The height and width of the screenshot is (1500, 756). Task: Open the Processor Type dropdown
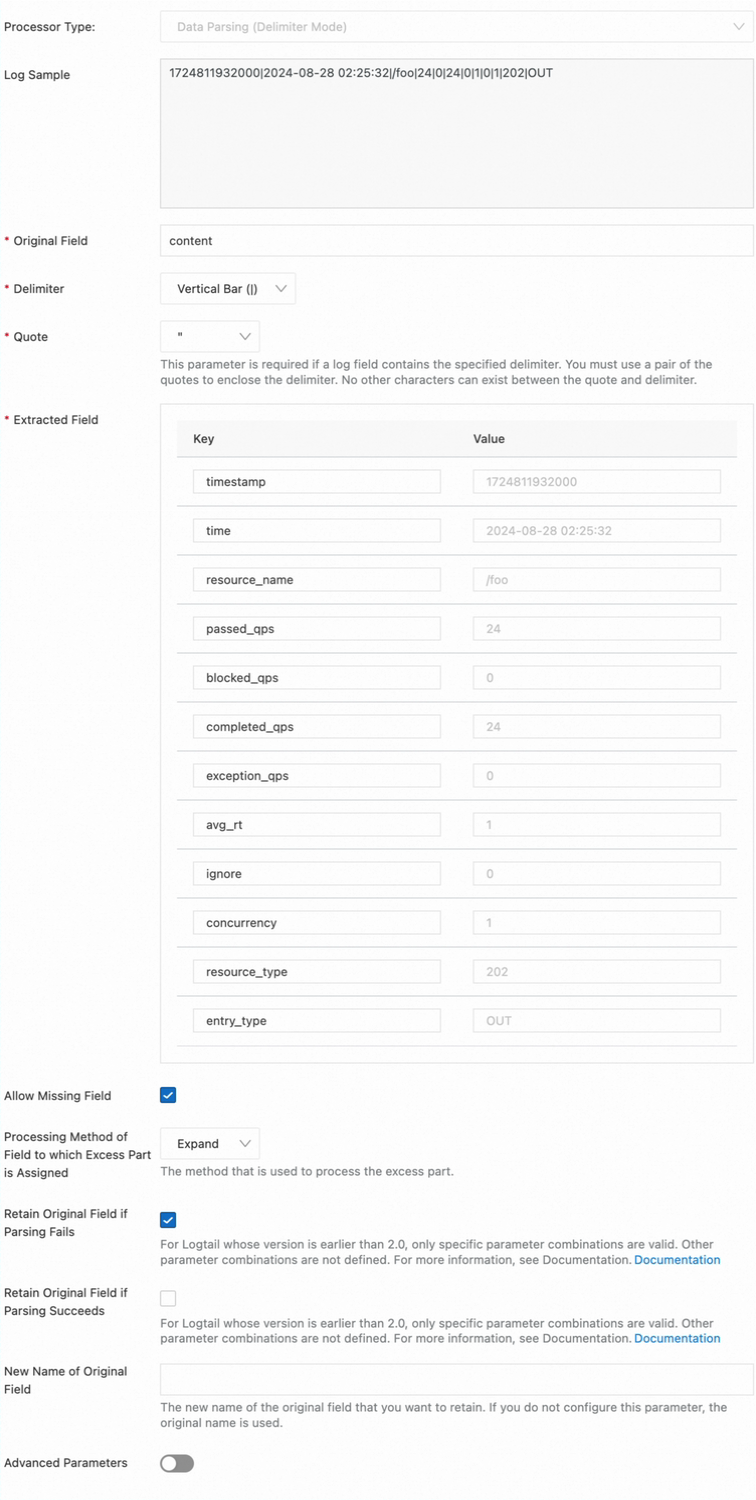pyautogui.click(x=456, y=27)
